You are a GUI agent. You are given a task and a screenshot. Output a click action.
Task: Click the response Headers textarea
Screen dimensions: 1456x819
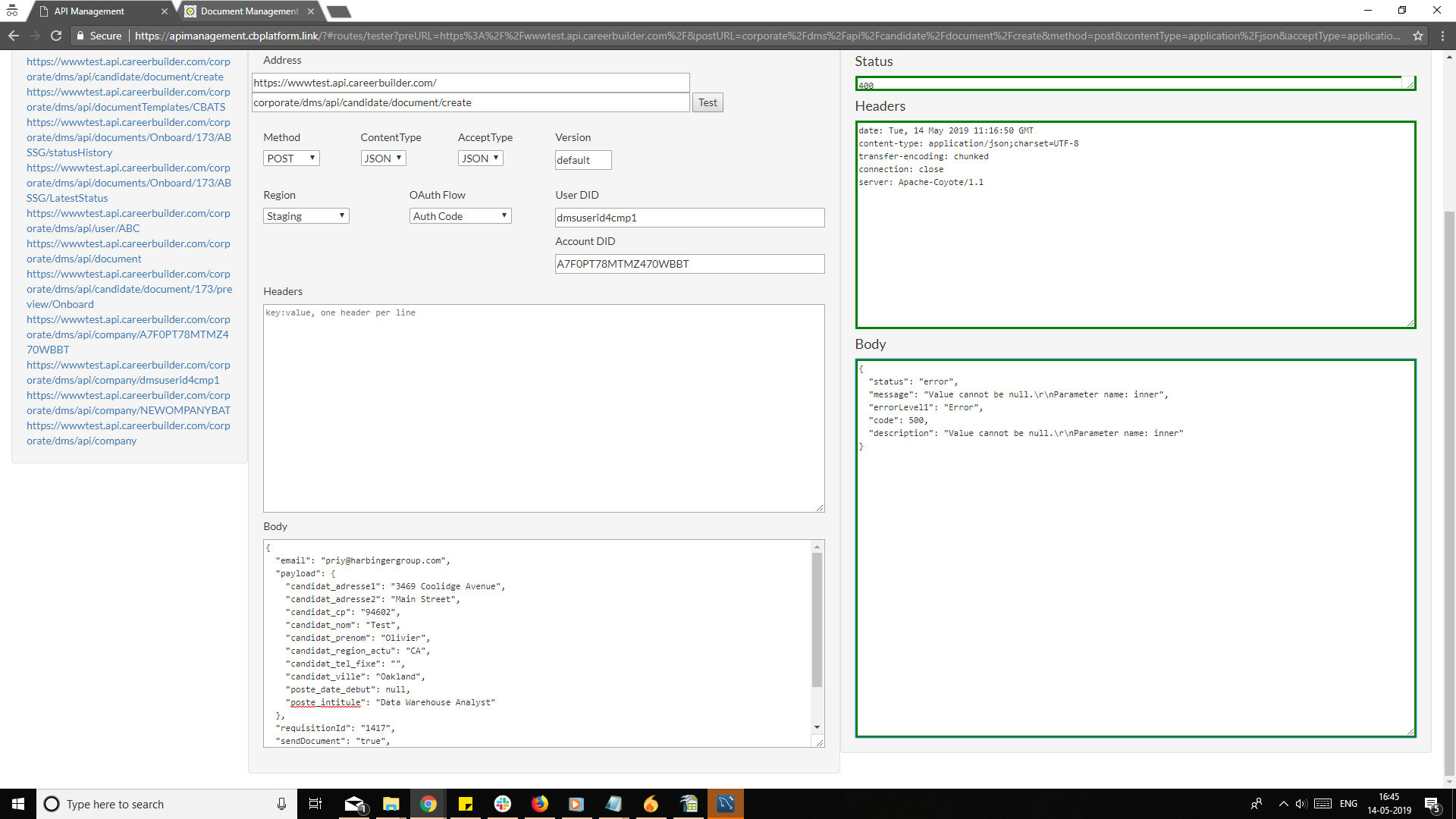click(1135, 224)
